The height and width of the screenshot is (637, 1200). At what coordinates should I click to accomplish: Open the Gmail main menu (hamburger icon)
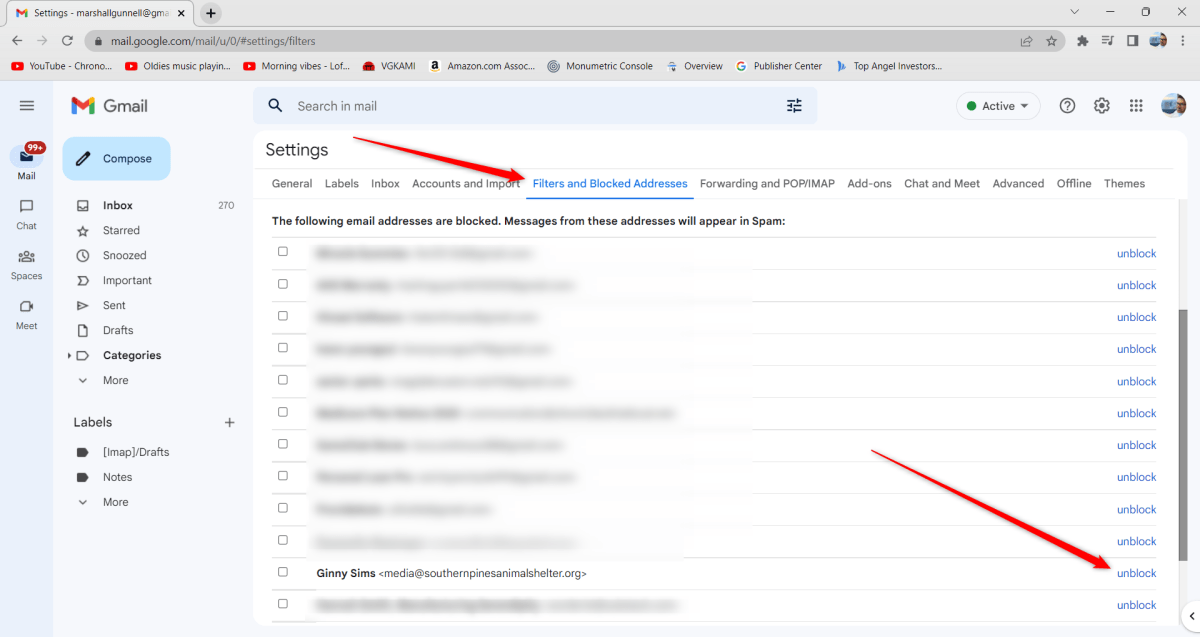pyautogui.click(x=27, y=105)
